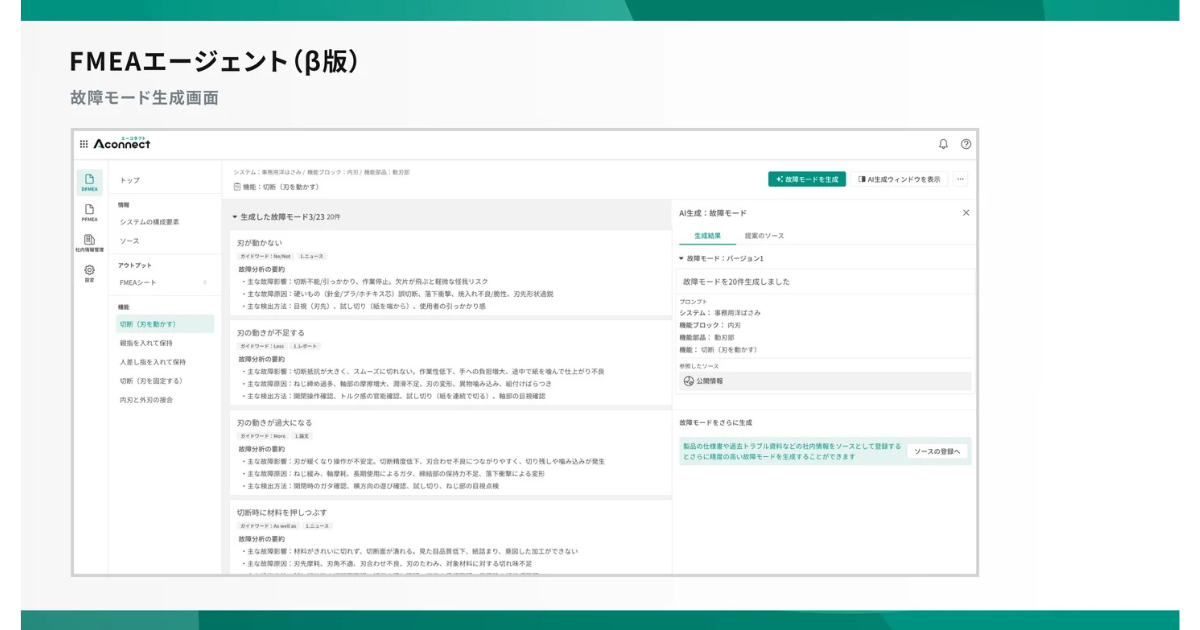Expand the FMEAシート item arrow
Viewport: 1200px width, 630px height.
(205, 283)
